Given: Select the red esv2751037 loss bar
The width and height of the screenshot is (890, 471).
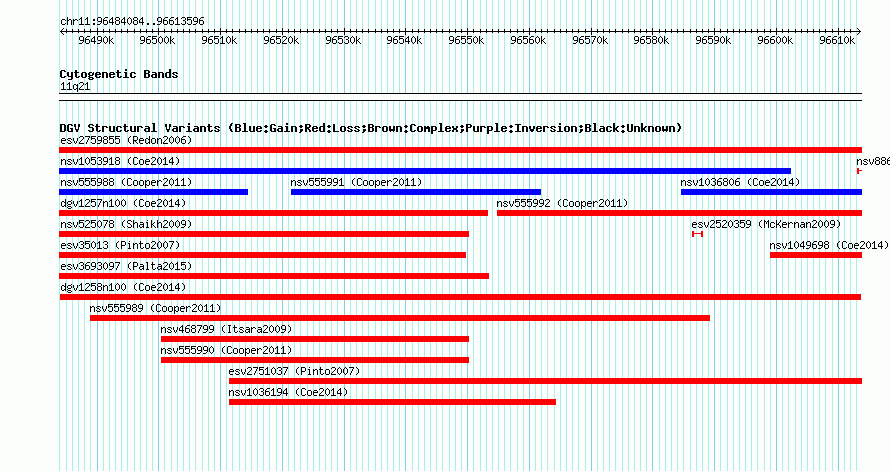Looking at the screenshot, I should pos(545,381).
